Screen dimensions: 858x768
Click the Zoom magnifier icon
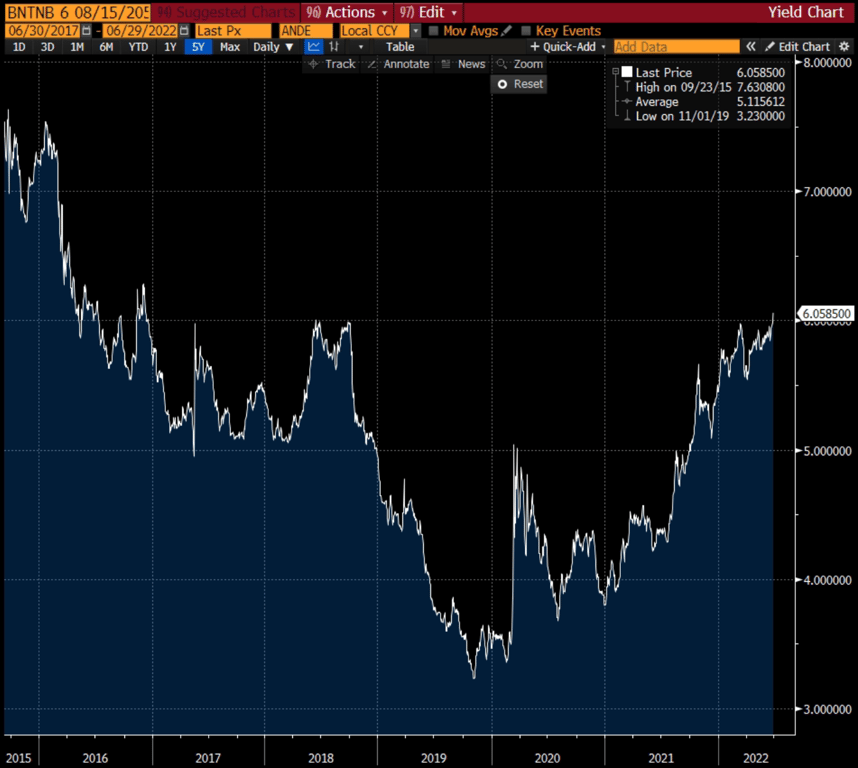coord(502,64)
